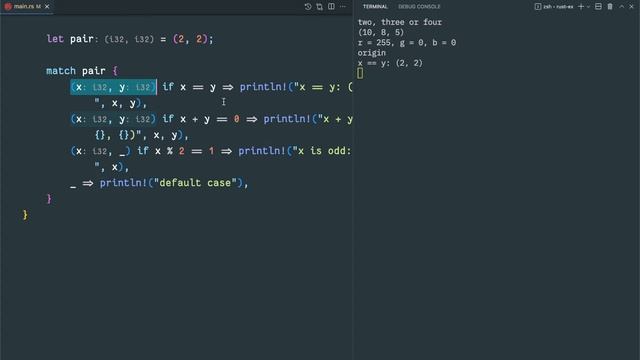Kill terminal with trash icon
Viewport: 640px width, 360px height.
(x=610, y=7)
